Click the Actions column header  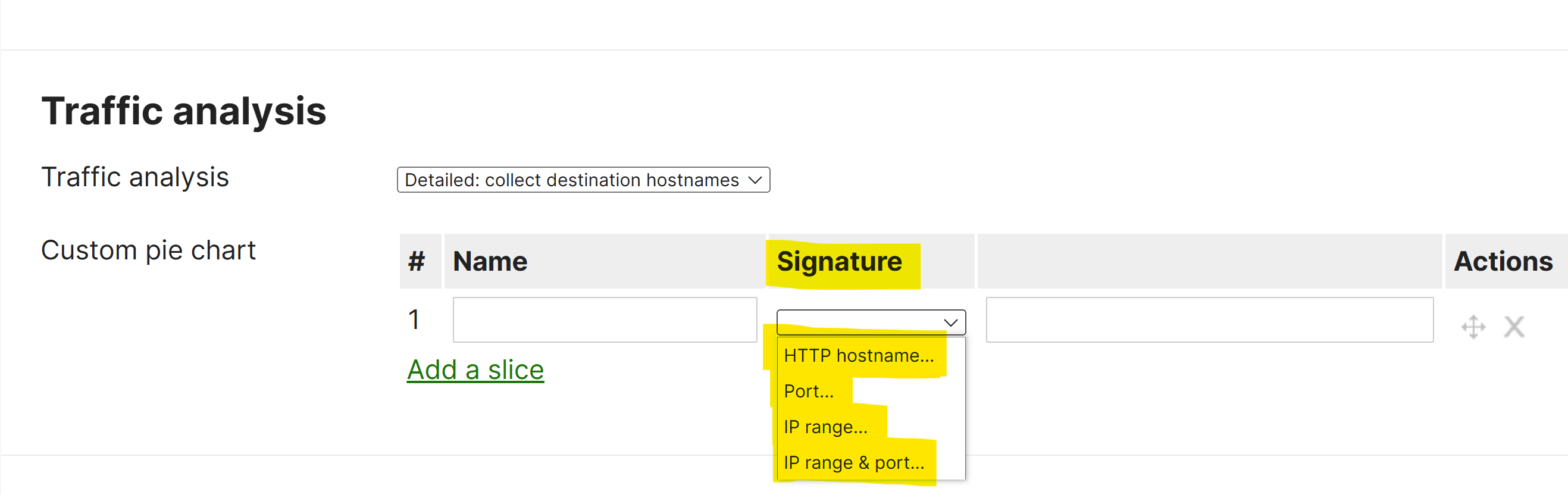(1503, 262)
